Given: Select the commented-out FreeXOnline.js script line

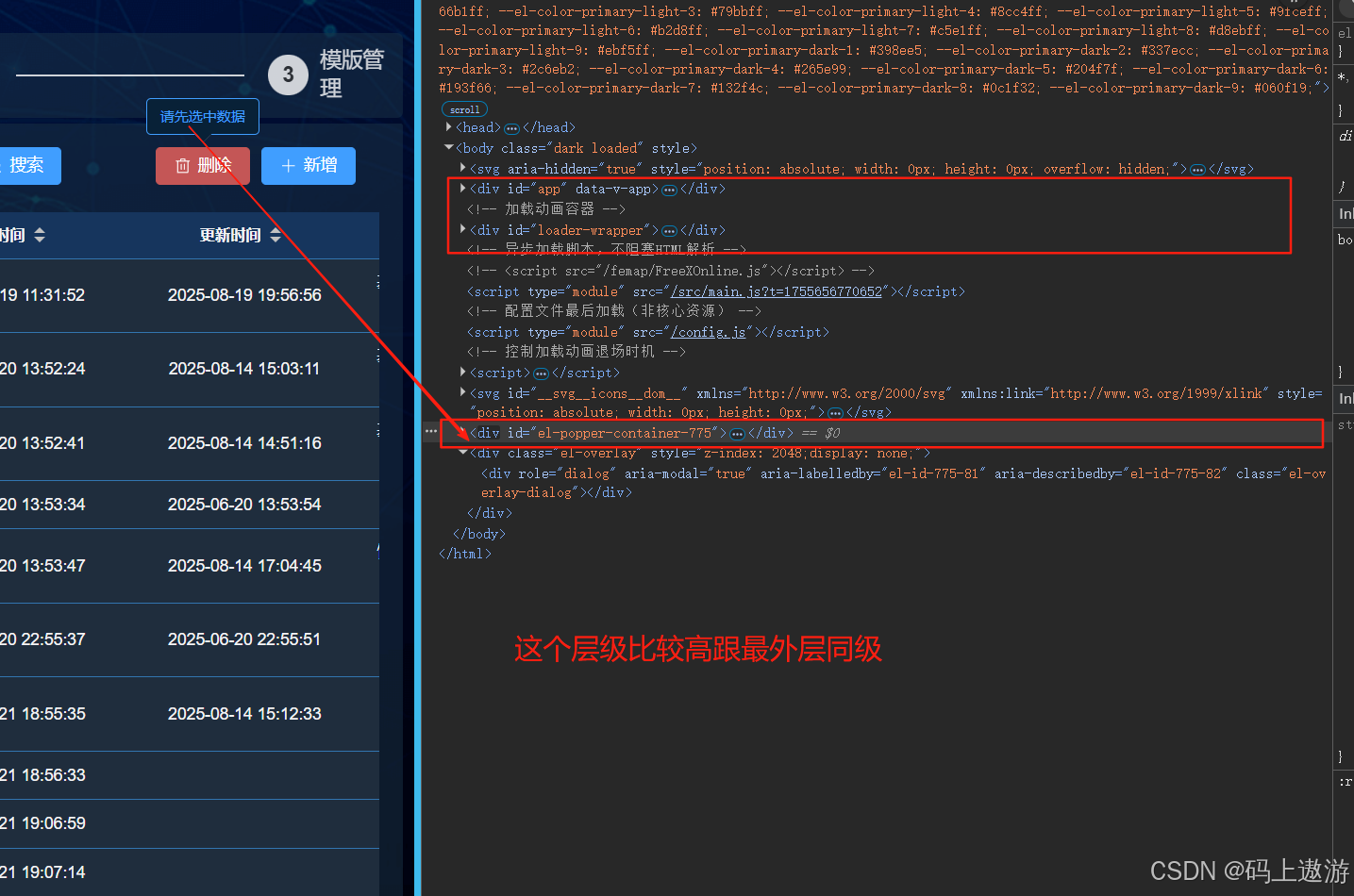Looking at the screenshot, I should (x=670, y=272).
